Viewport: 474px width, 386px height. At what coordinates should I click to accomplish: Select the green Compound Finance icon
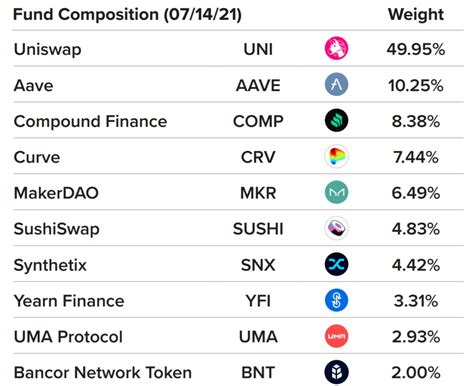(336, 120)
